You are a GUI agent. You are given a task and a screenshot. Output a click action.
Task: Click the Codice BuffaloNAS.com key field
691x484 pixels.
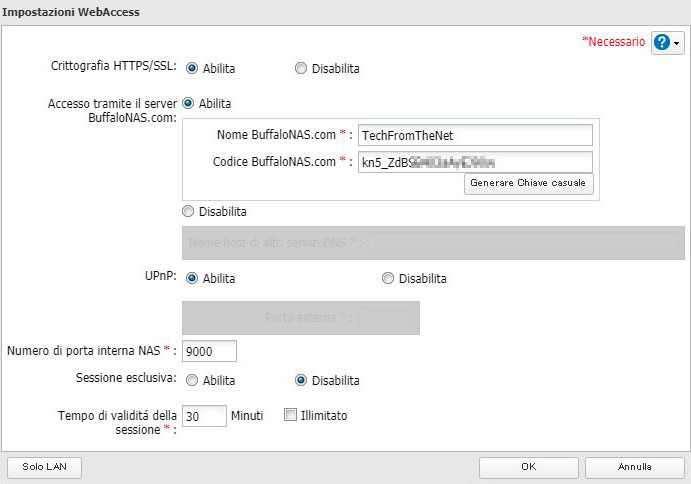475,161
